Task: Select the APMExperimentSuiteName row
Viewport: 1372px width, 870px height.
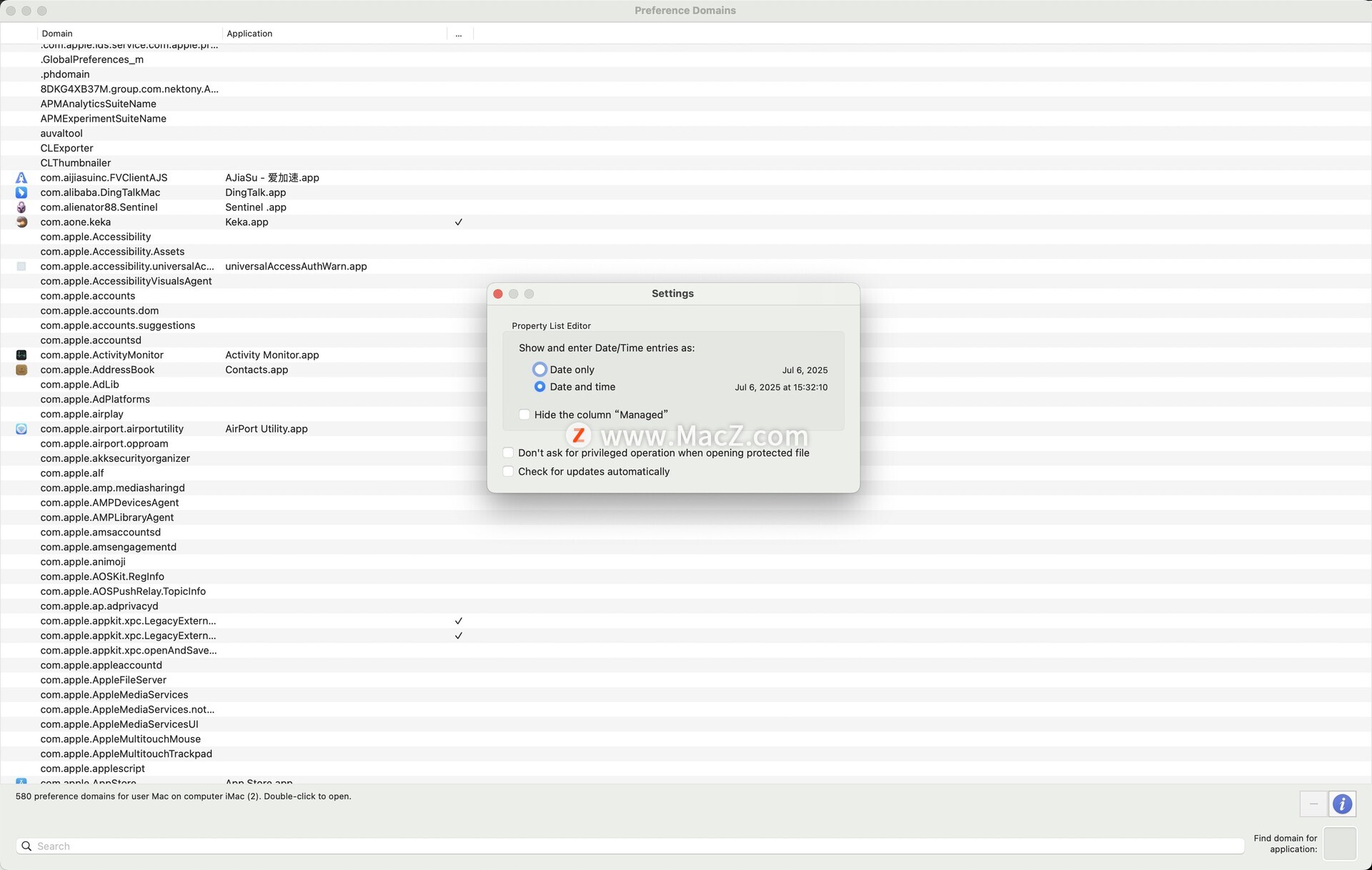Action: (686, 119)
